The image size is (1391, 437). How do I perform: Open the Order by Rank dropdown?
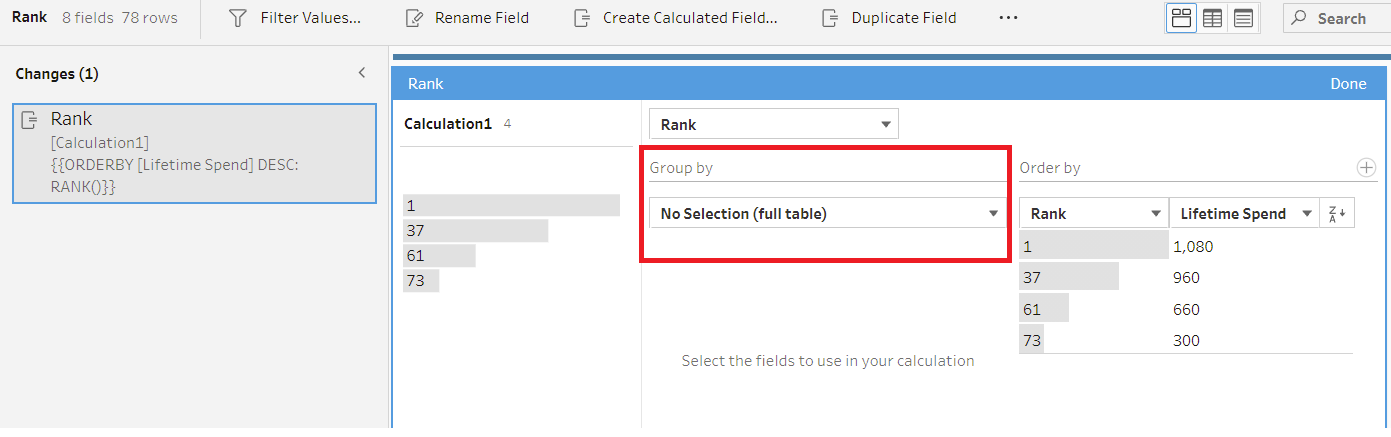click(1093, 213)
